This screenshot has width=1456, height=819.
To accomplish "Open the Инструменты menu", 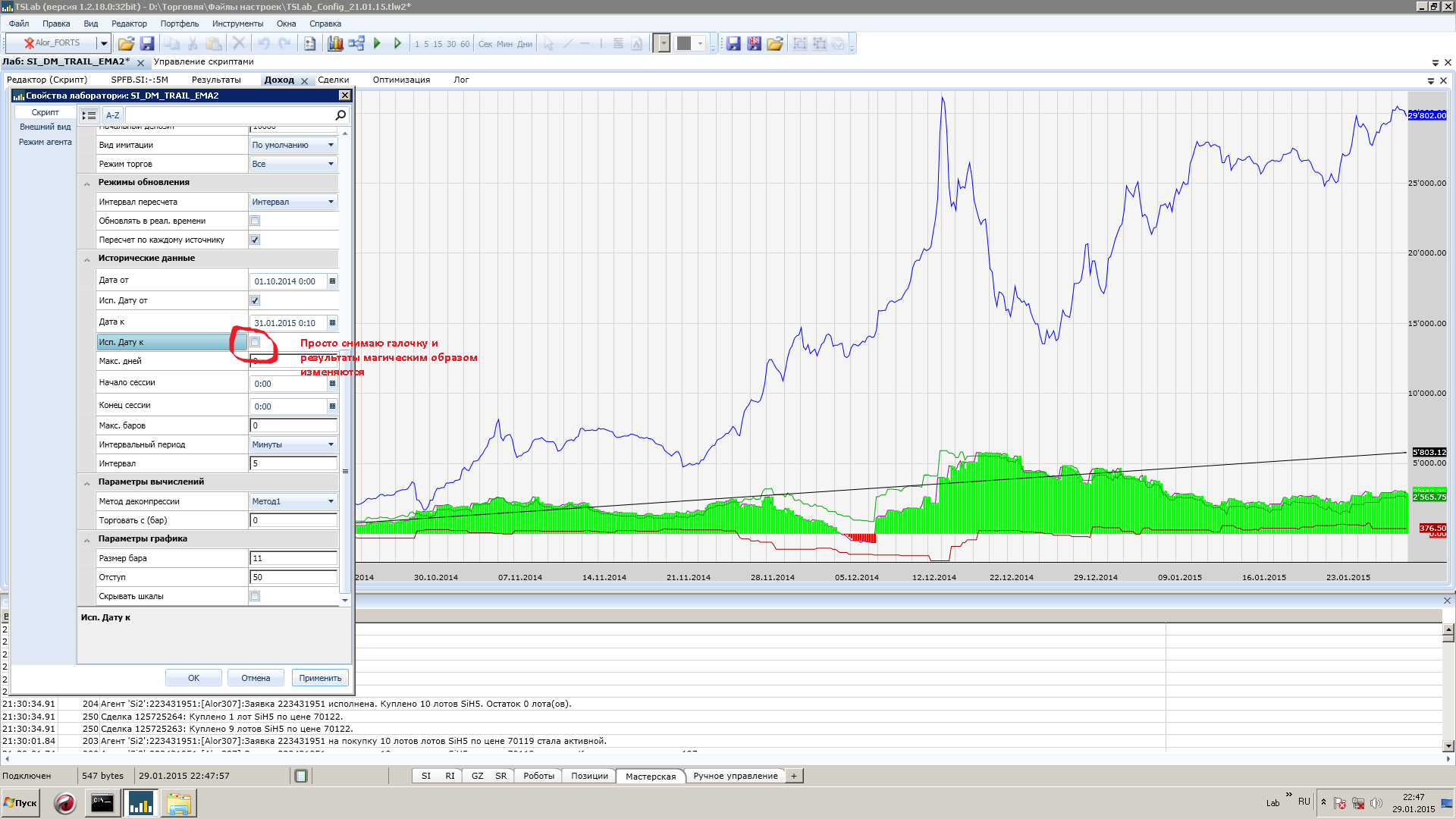I will click(237, 24).
